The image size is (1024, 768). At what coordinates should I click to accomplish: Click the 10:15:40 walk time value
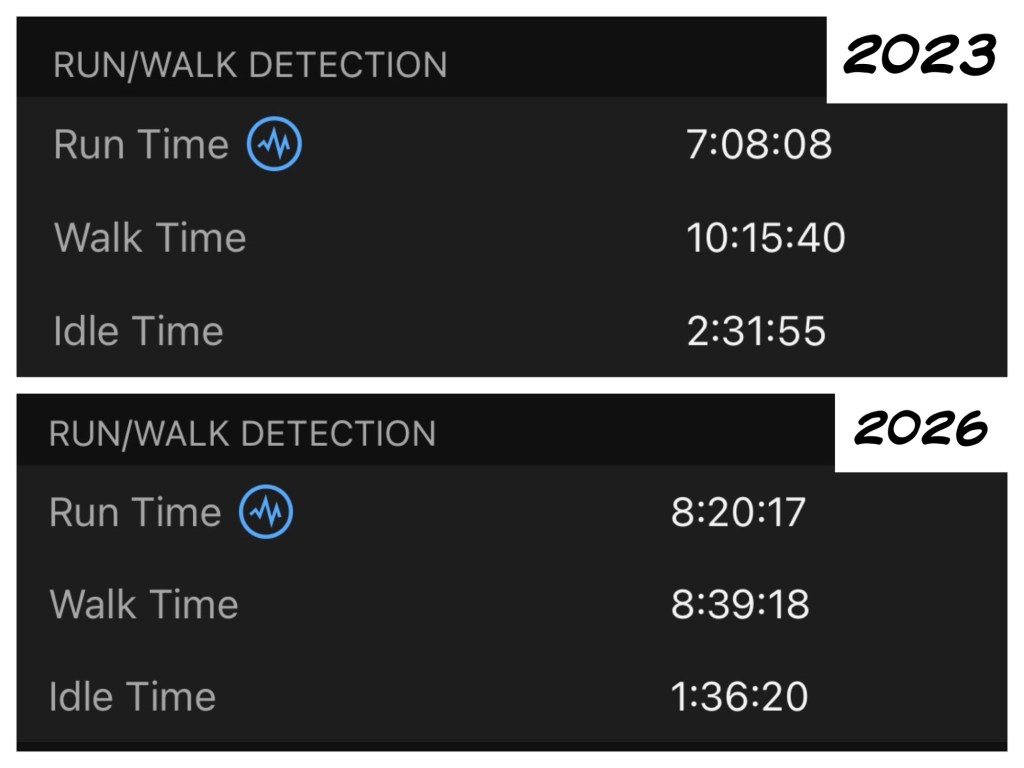(x=765, y=237)
